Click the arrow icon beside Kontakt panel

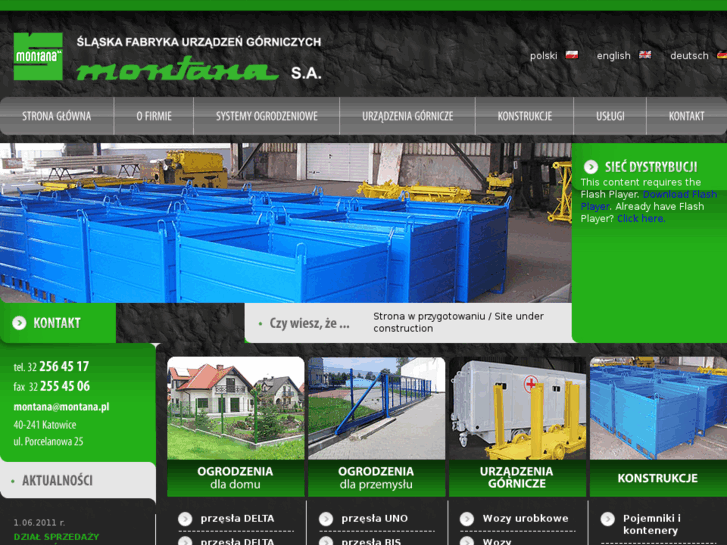19,323
